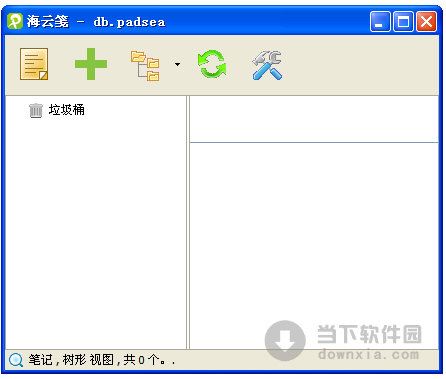Click inside the note content editing area

[x=314, y=246]
